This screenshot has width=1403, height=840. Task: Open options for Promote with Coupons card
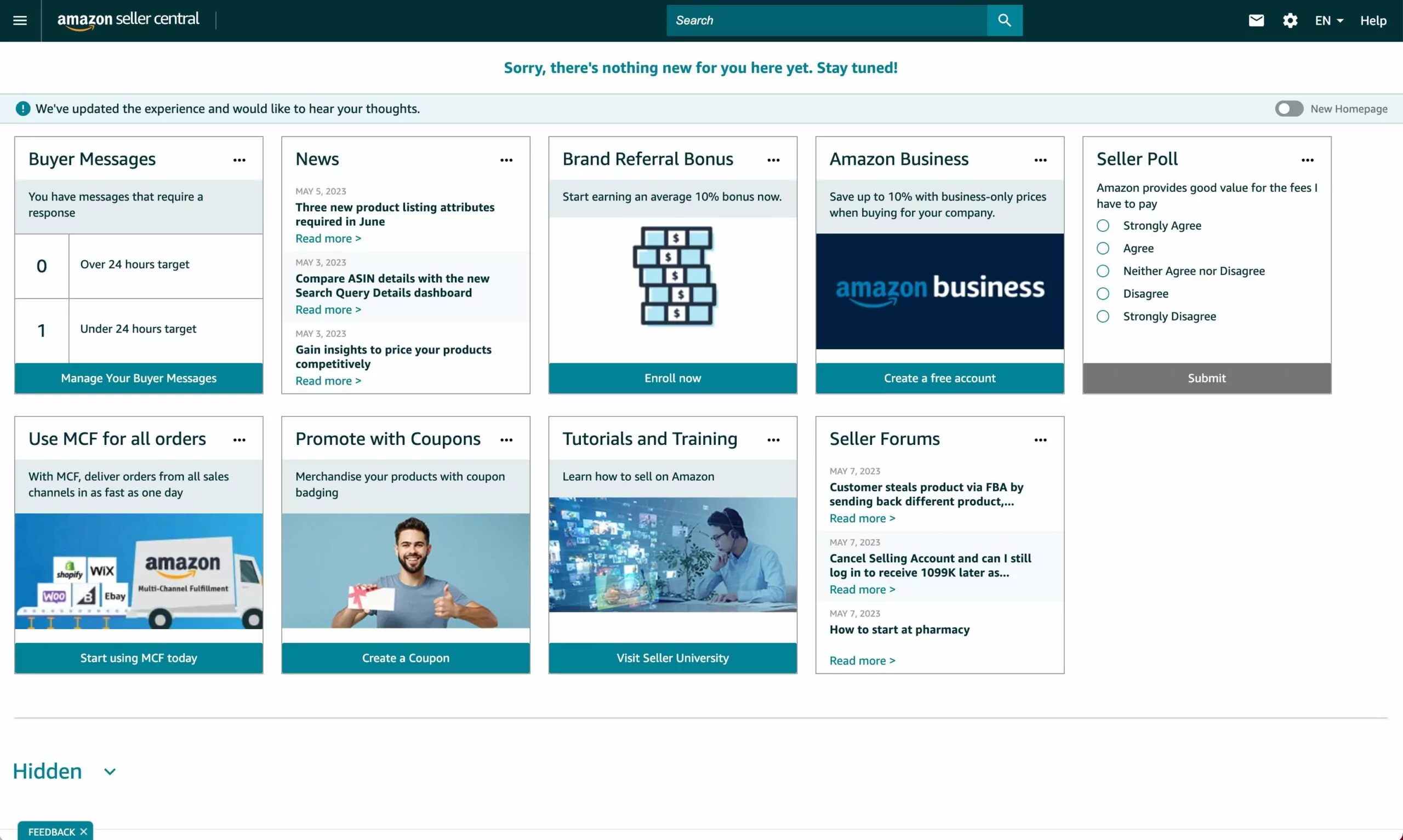(506, 440)
